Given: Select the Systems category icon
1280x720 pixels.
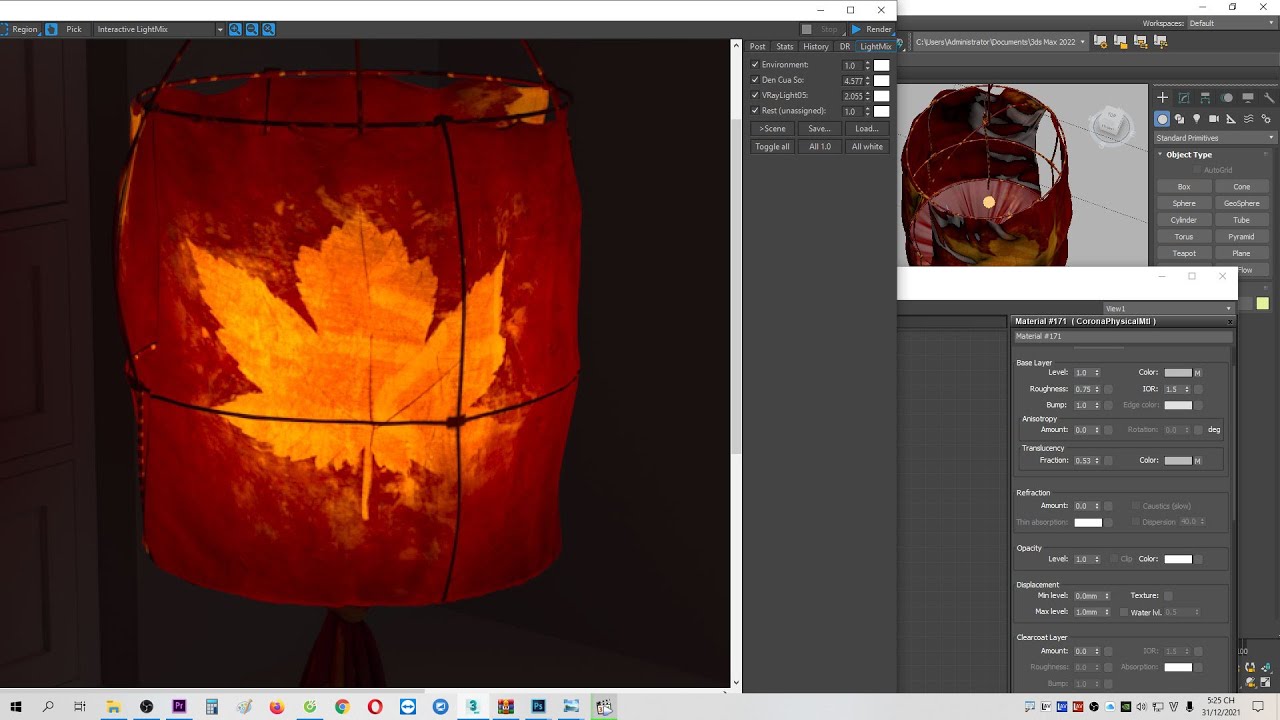Looking at the screenshot, I should [x=1266, y=119].
